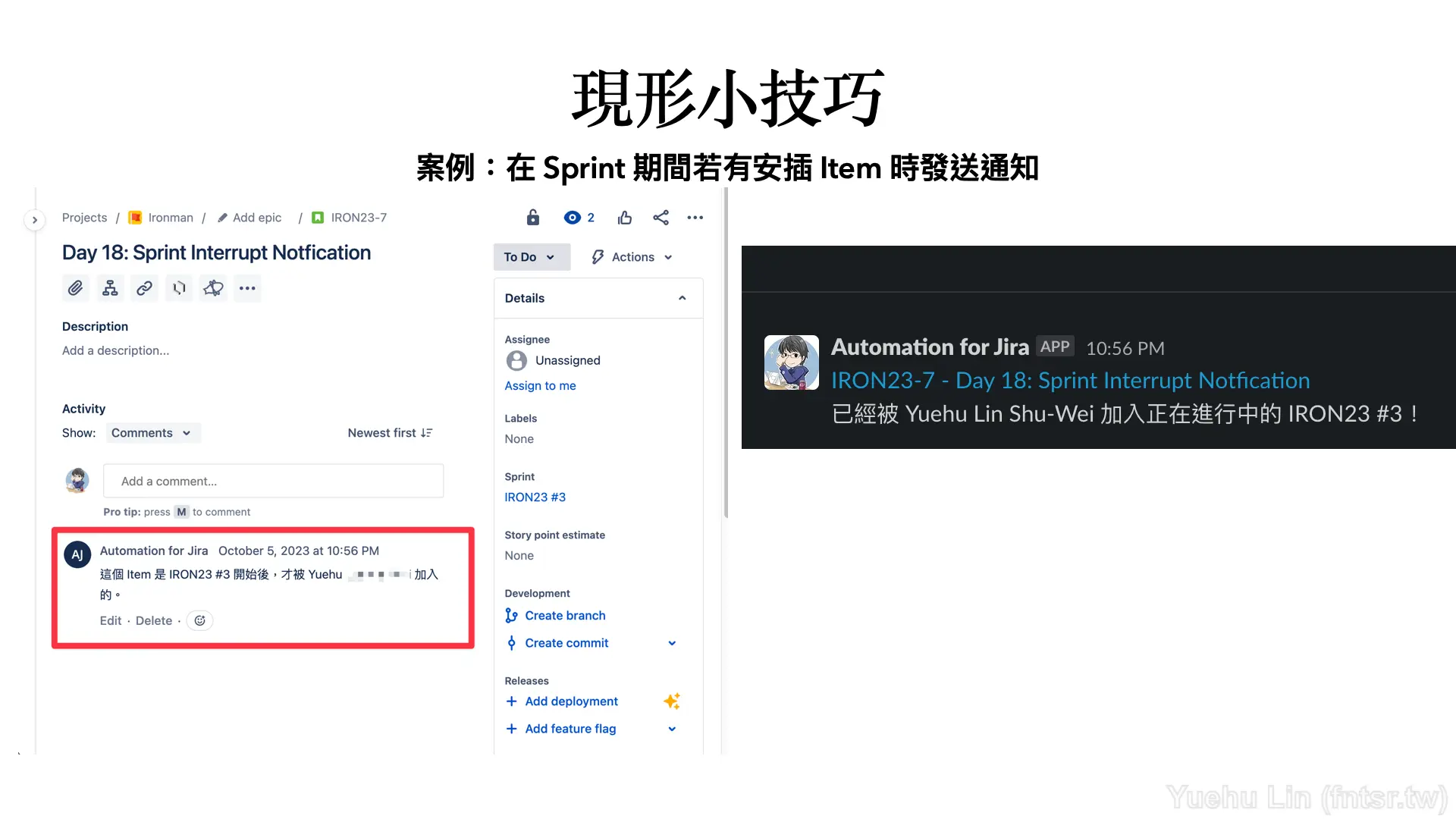Click the flag/pin icon on issue toolbar
Screen dimensions: 1456x819
178,287
